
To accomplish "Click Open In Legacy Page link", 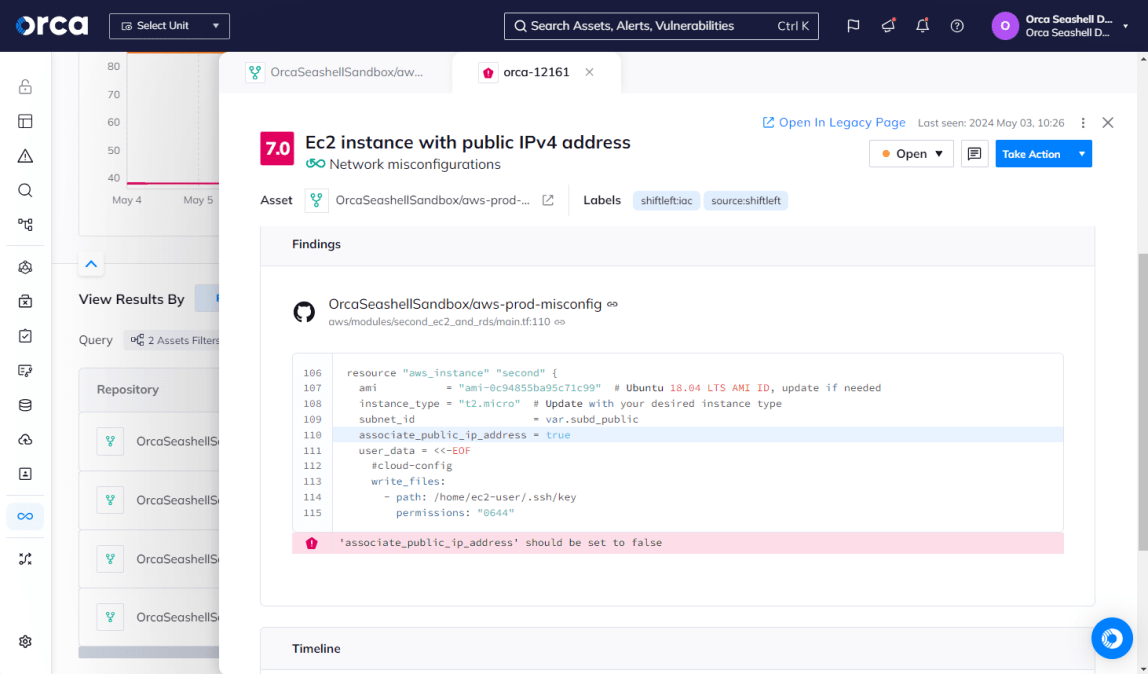I will click(834, 122).
